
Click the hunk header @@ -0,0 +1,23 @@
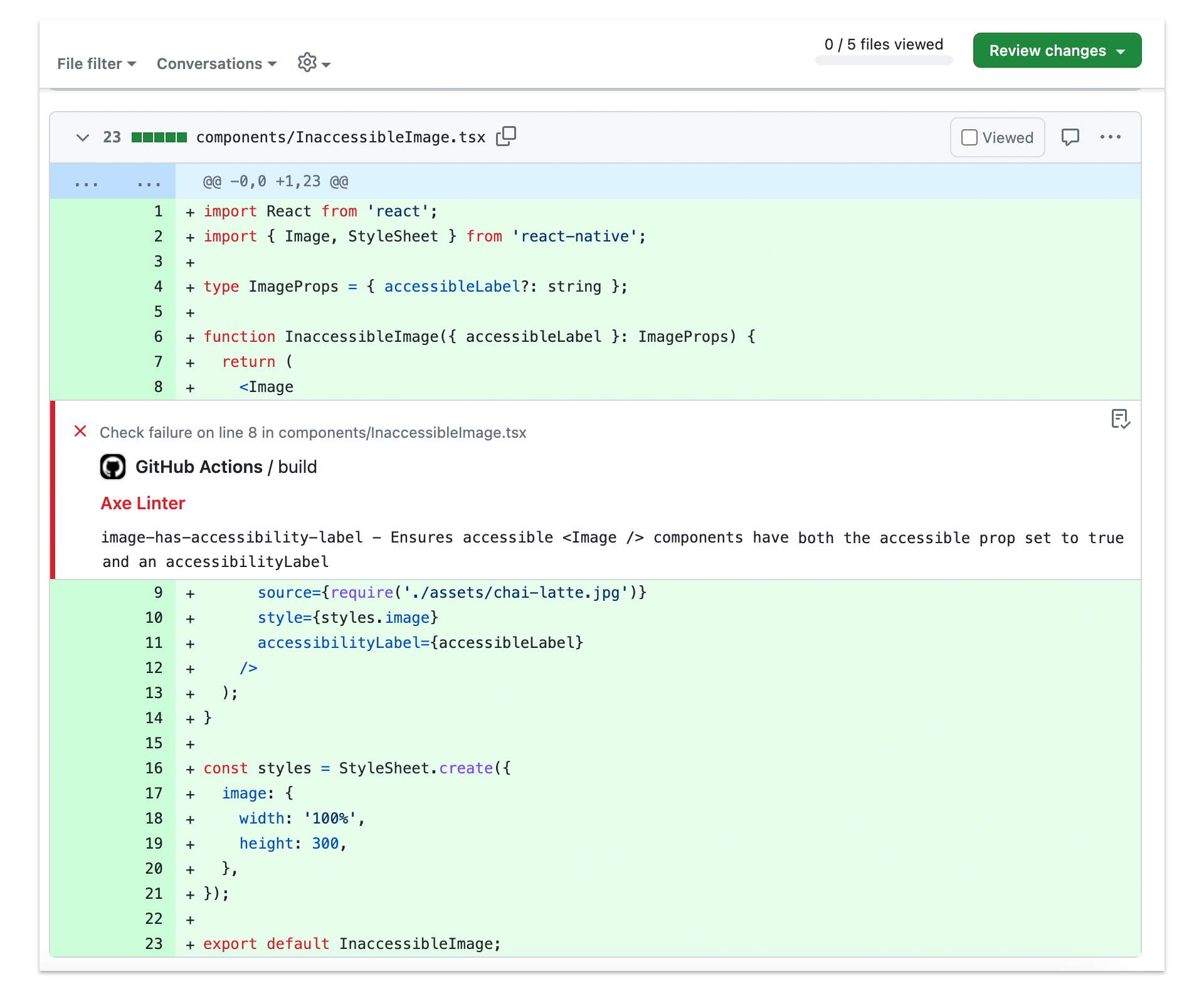tap(275, 181)
